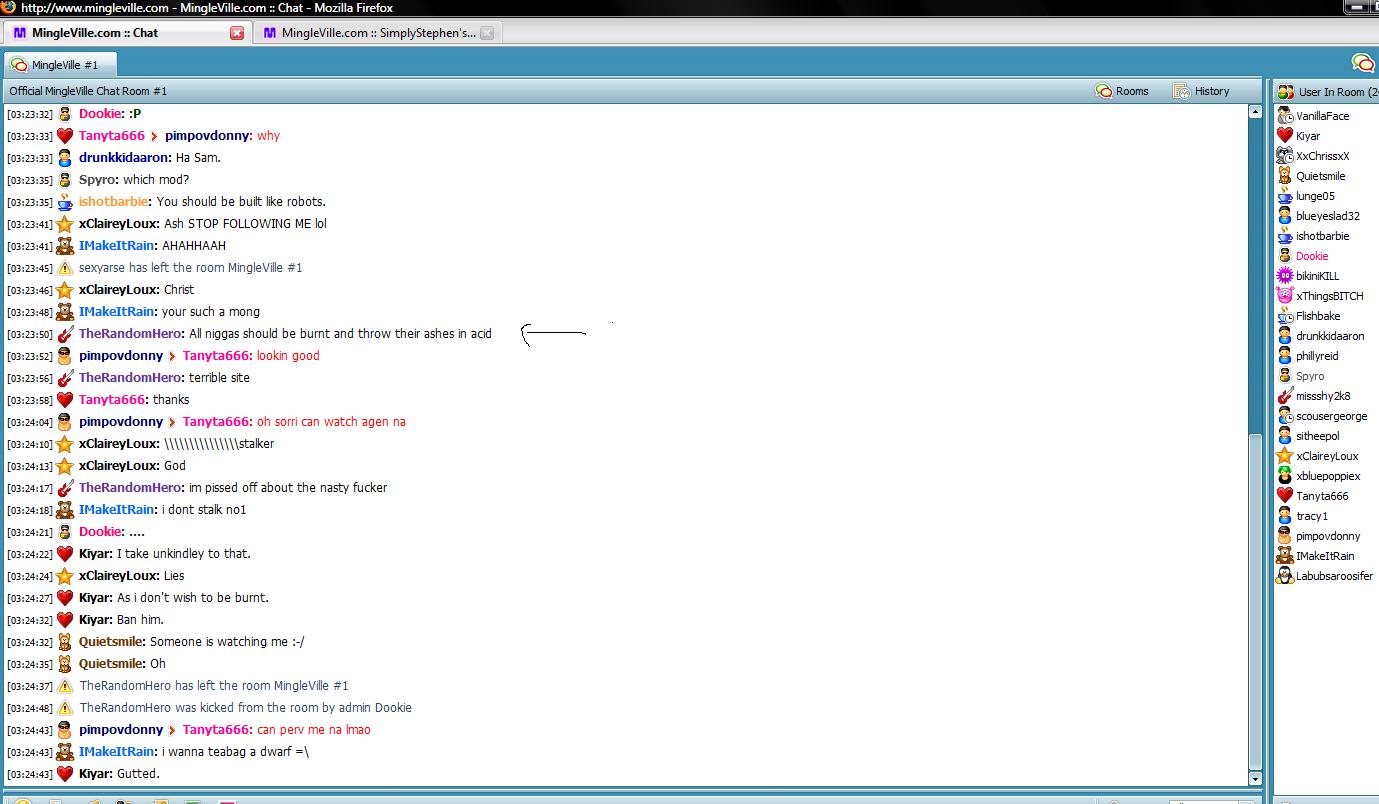Screen dimensions: 1379x804
Task: Click the message 'Gutted.' from Kiyar
Action: pos(138,774)
